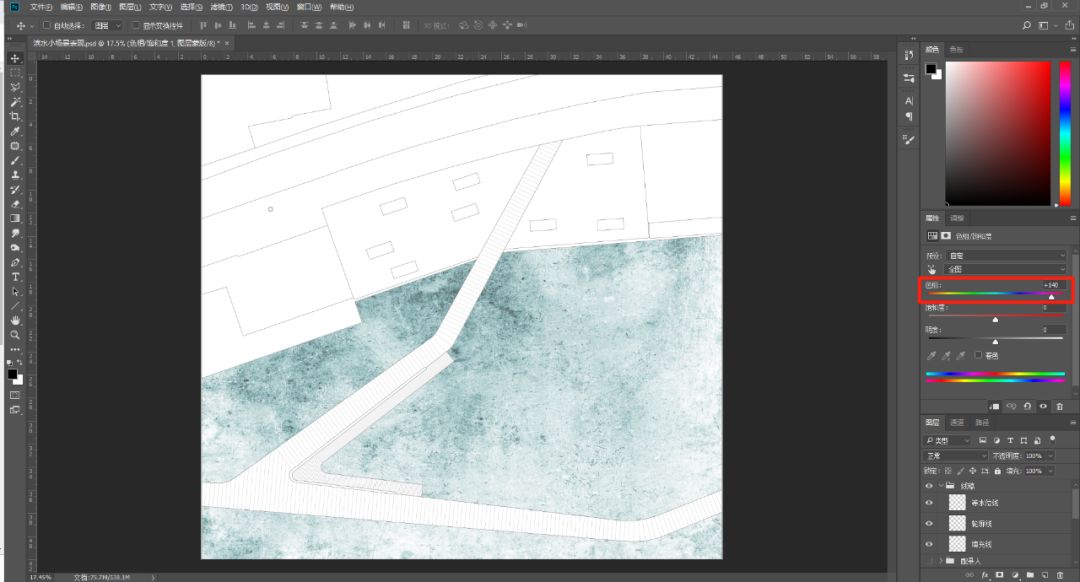Open the 文件 File menu
Screen dimensions: 1080x582
point(41,7)
